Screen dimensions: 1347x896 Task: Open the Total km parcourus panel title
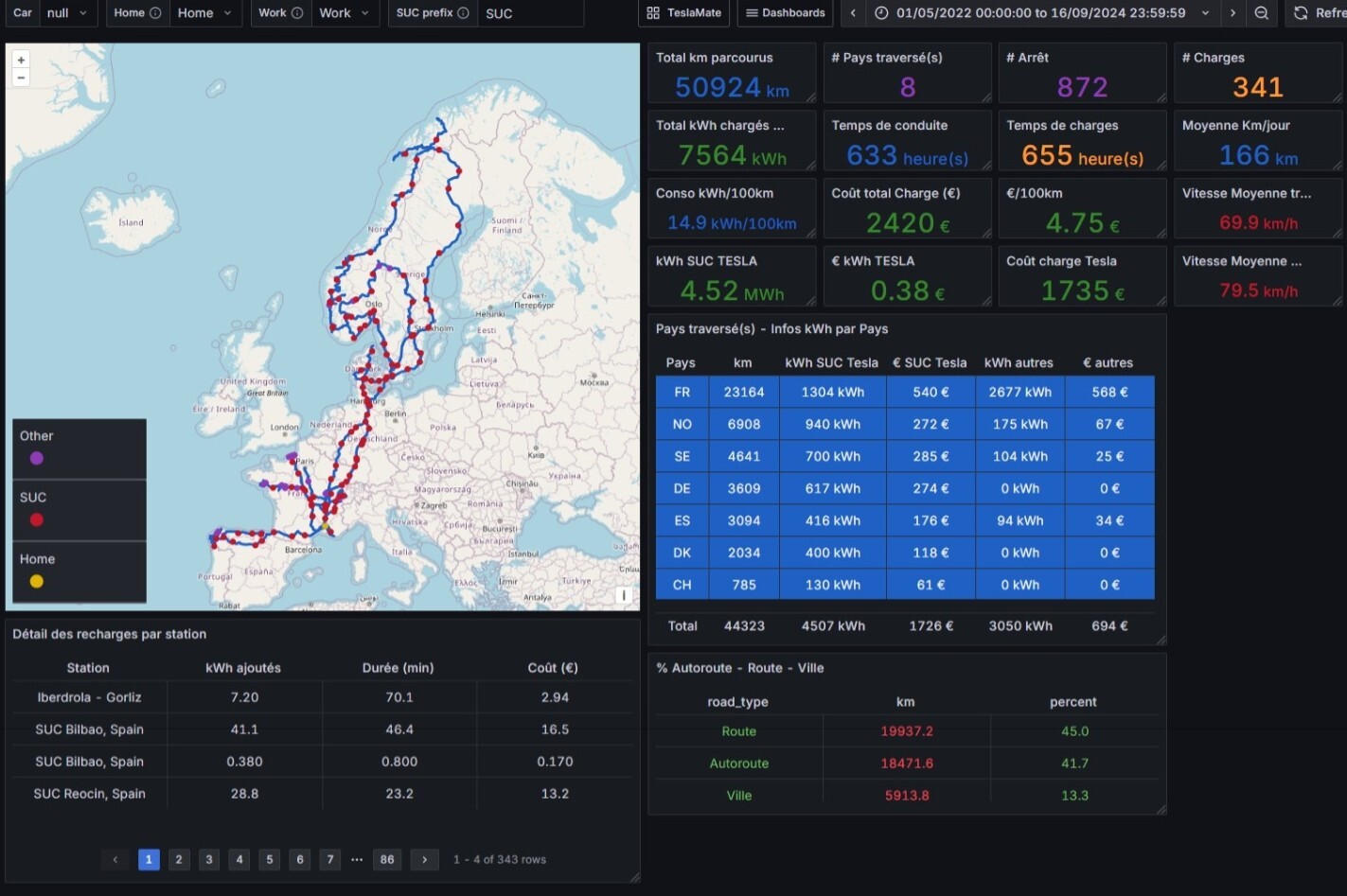(x=715, y=58)
